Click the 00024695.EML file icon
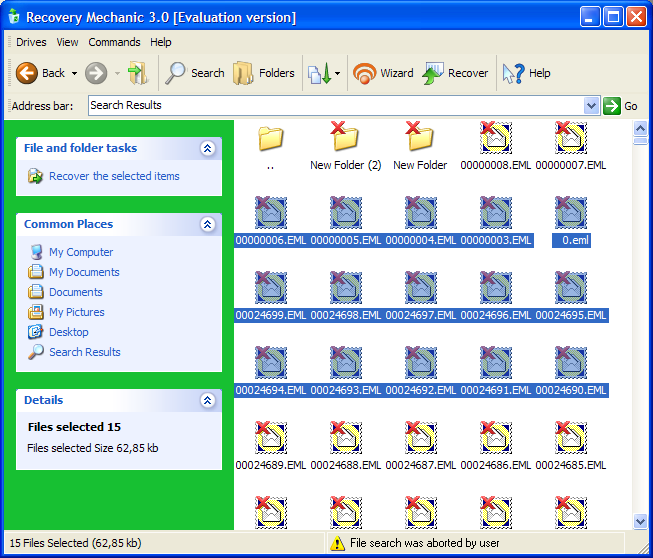Image resolution: width=653 pixels, height=558 pixels. pos(571,287)
